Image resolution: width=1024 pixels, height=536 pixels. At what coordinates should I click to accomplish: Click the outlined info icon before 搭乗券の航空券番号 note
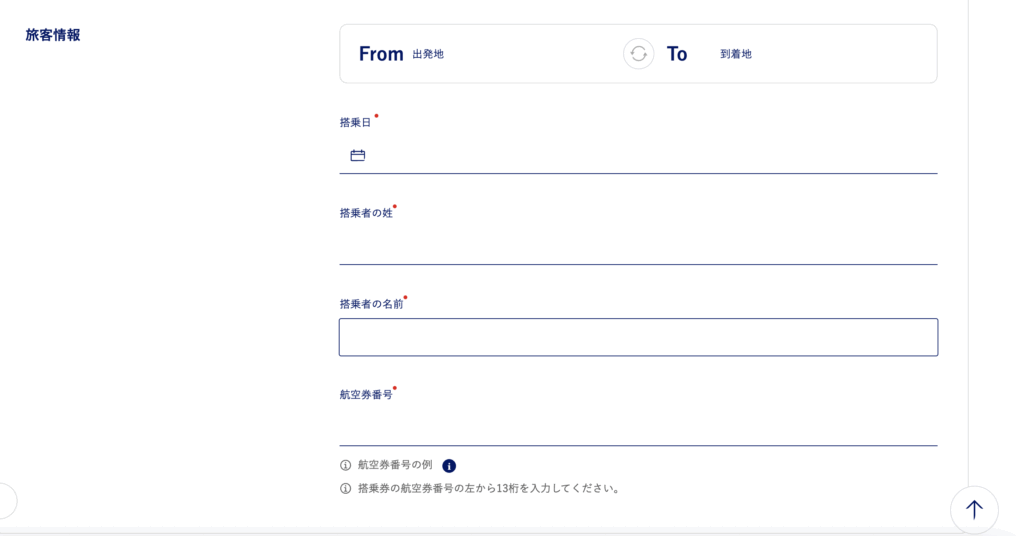[x=345, y=488]
